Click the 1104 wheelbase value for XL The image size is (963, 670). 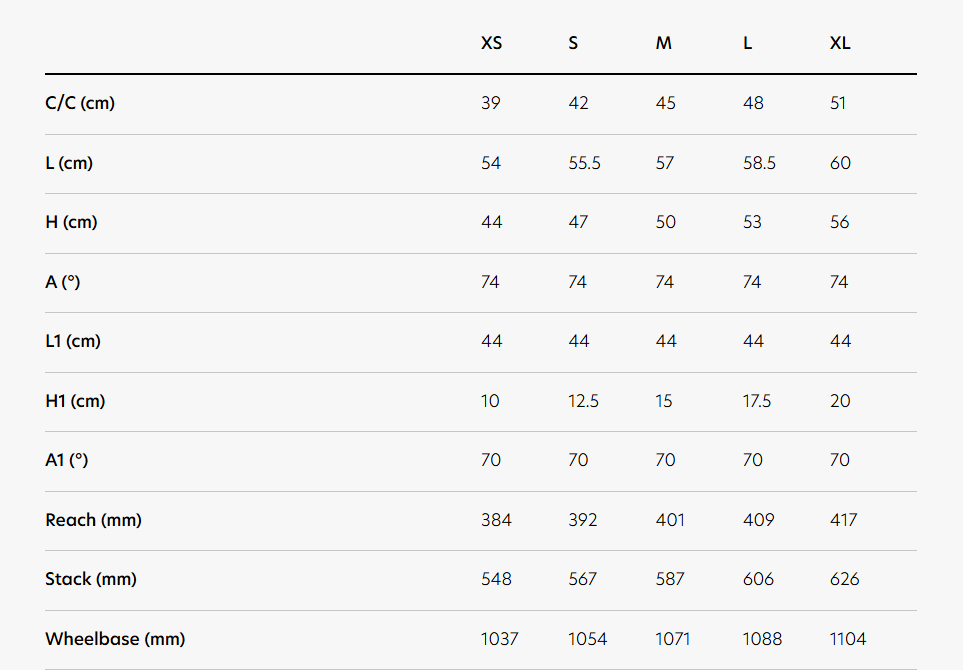coord(848,639)
